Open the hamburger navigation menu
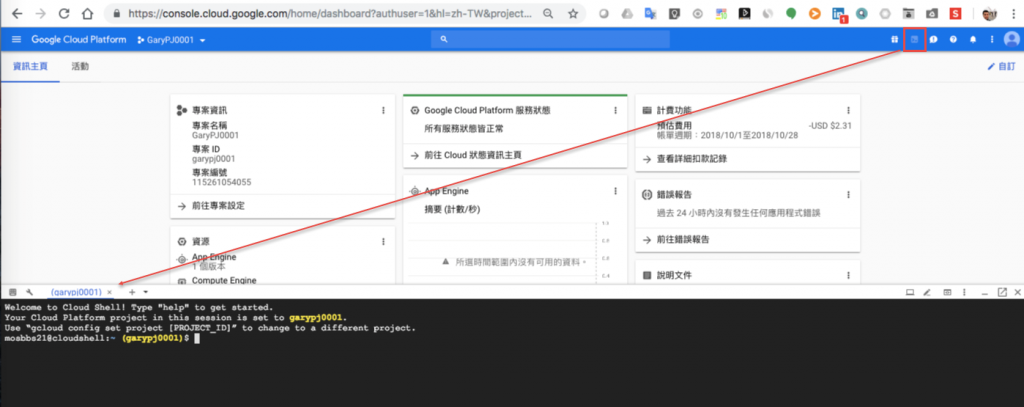This screenshot has height=407, width=1024. pos(16,40)
